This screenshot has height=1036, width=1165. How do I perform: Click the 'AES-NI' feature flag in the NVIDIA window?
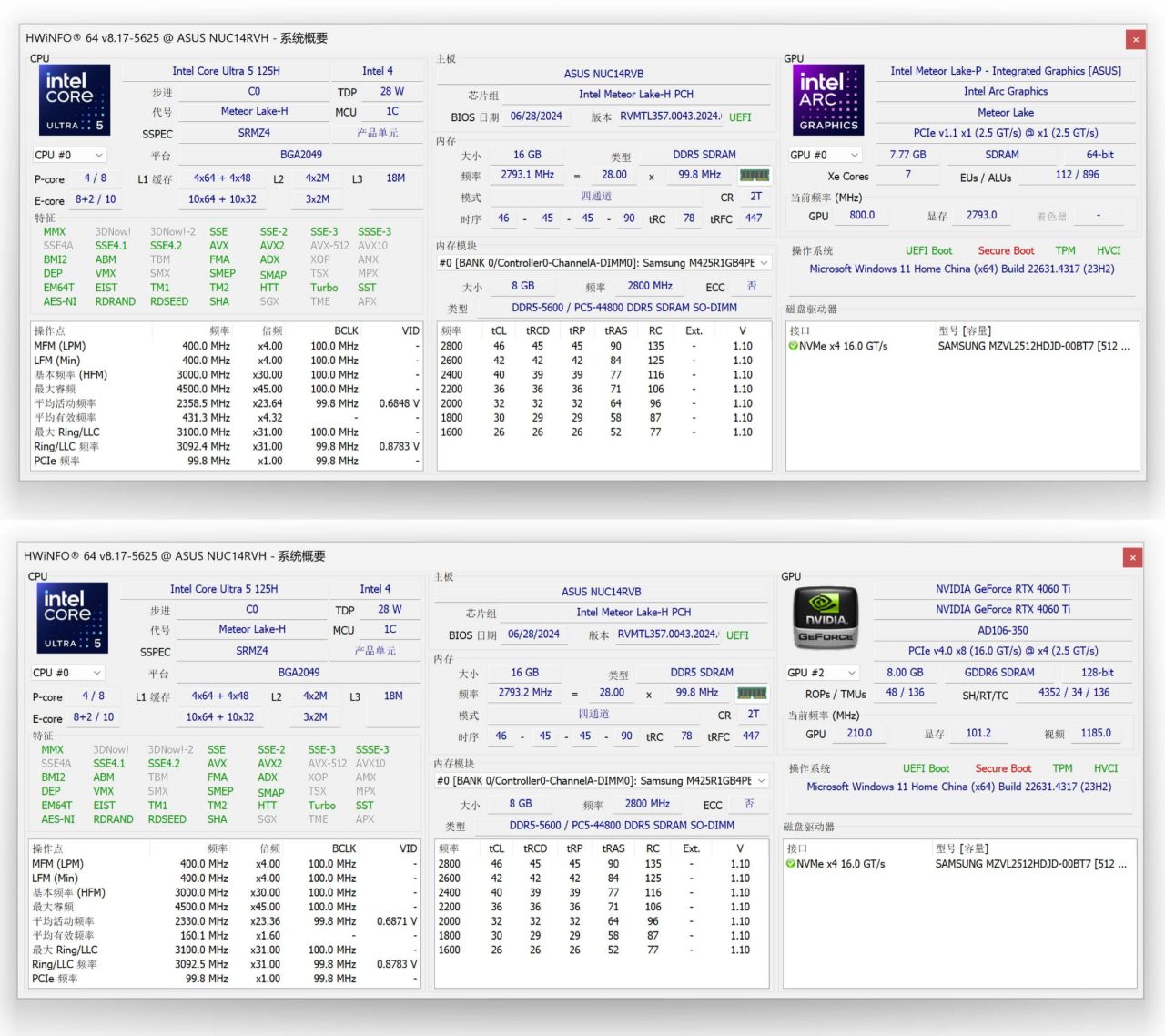point(57,819)
